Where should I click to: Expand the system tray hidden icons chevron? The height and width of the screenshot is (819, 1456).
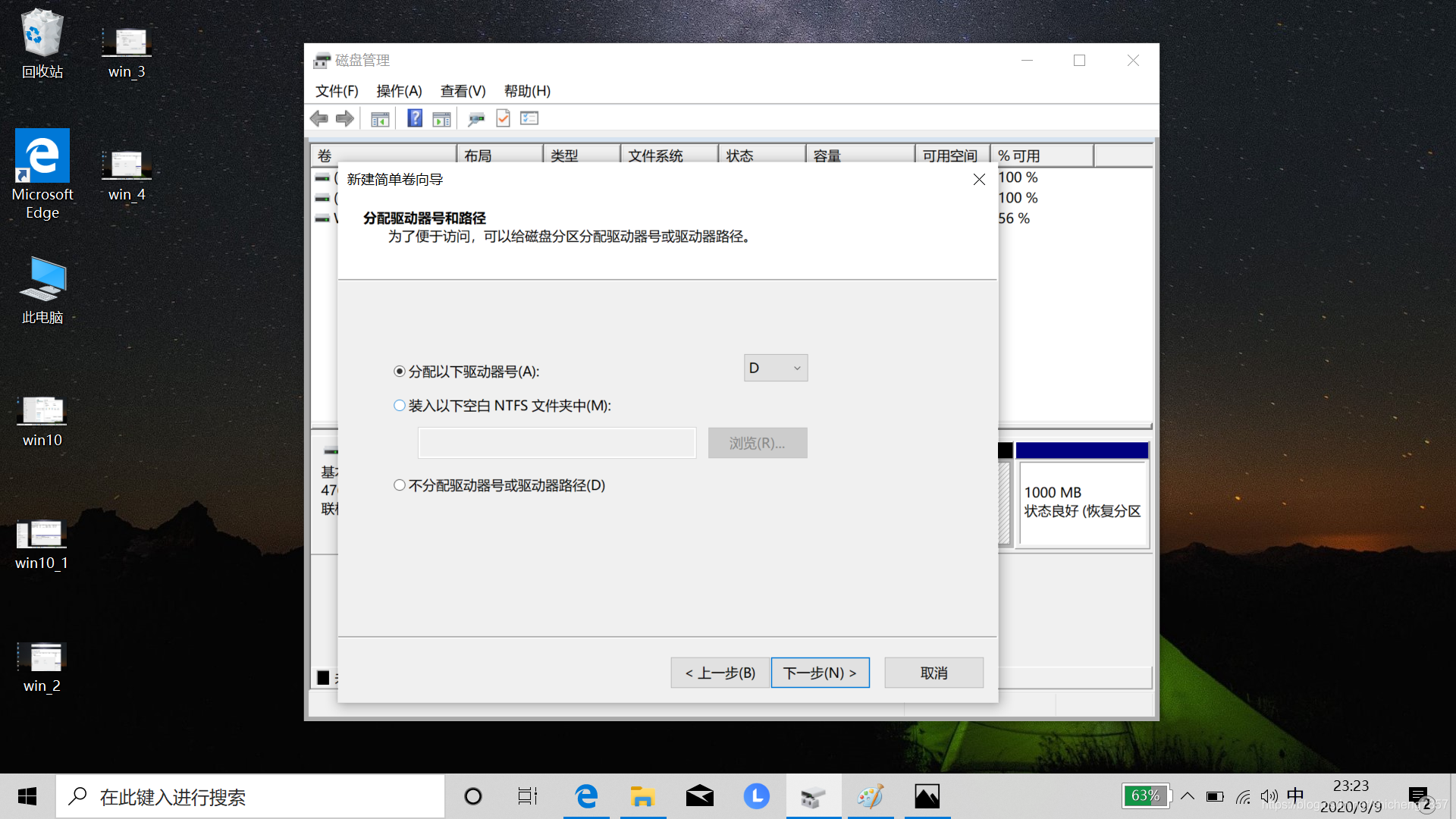(x=1188, y=796)
